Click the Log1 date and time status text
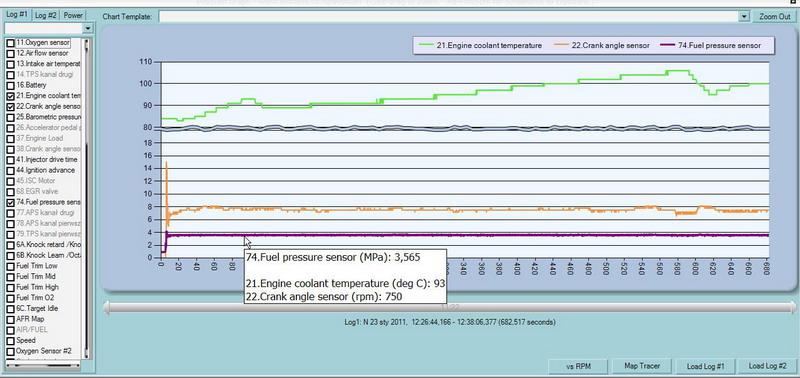 450,322
